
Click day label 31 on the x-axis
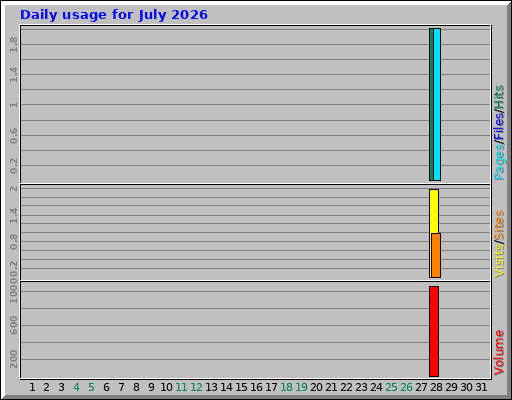[x=481, y=387]
